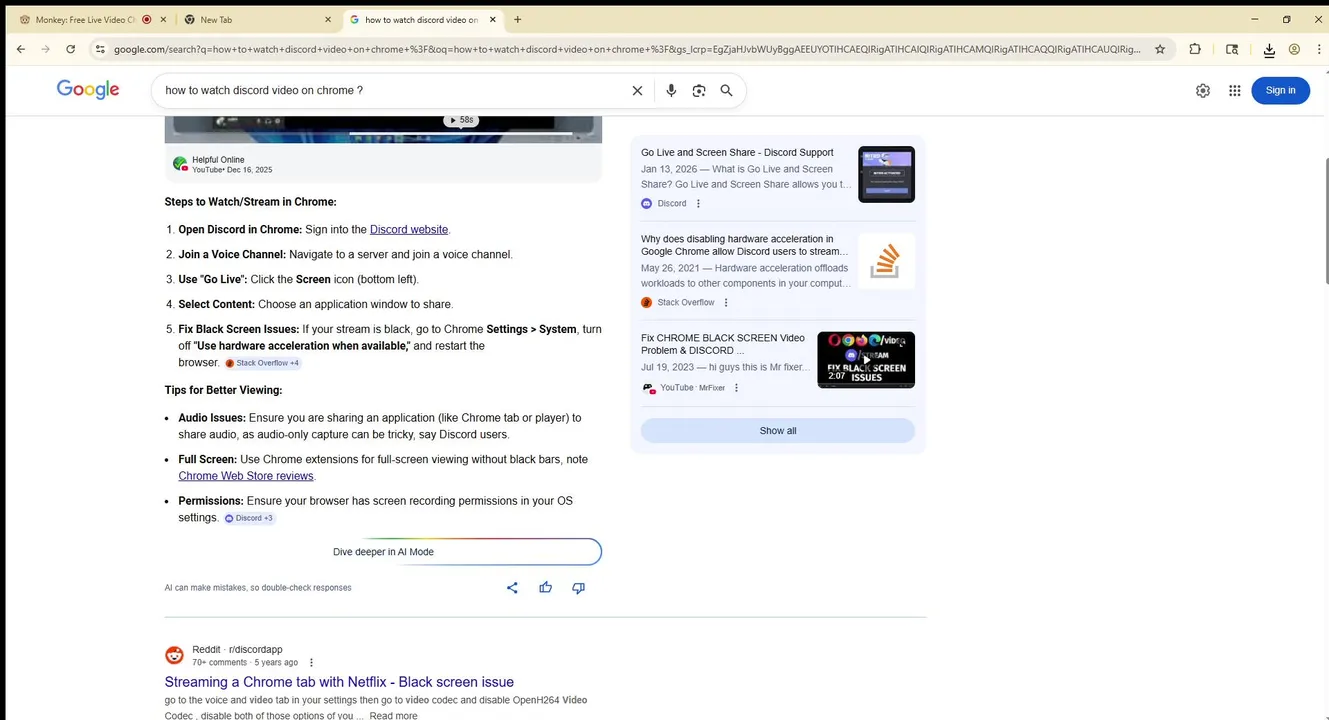Search by image with Lens icon
Image resolution: width=1329 pixels, height=720 pixels.
699,90
